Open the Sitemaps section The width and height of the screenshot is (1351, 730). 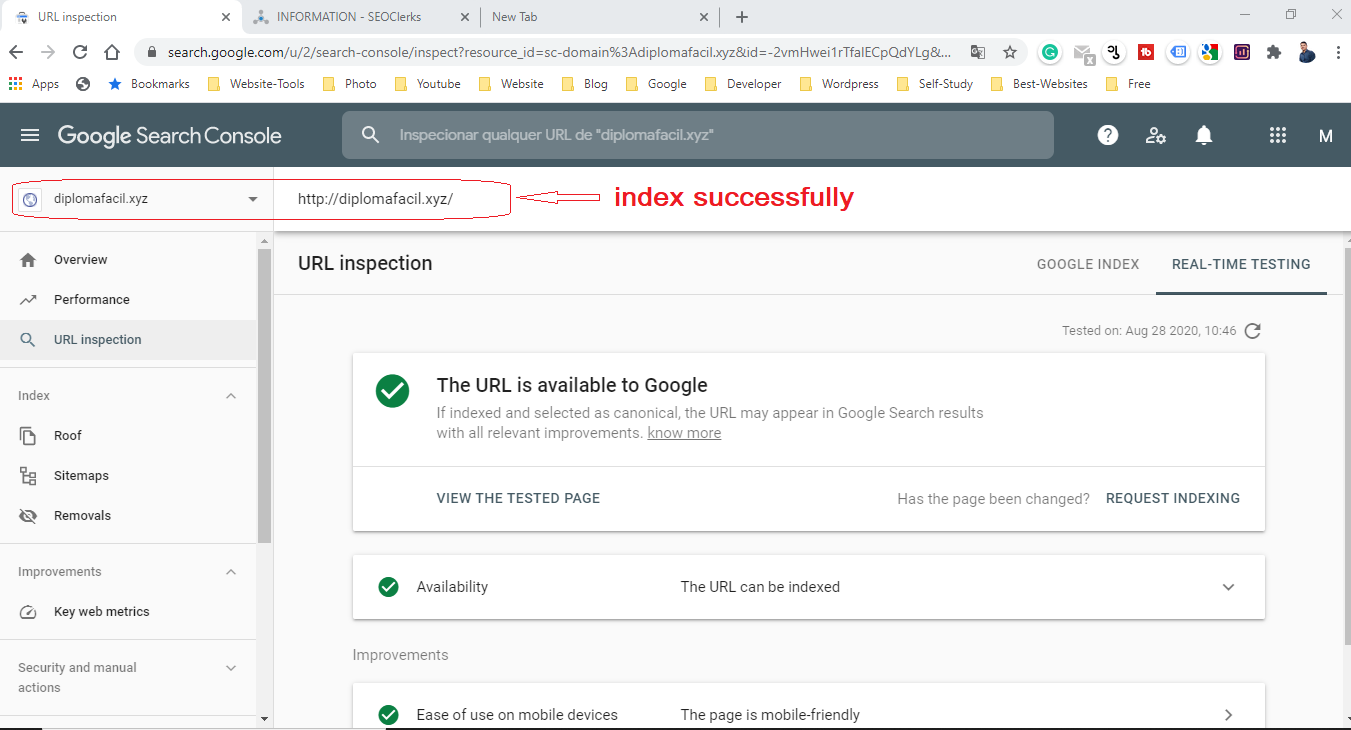(82, 475)
